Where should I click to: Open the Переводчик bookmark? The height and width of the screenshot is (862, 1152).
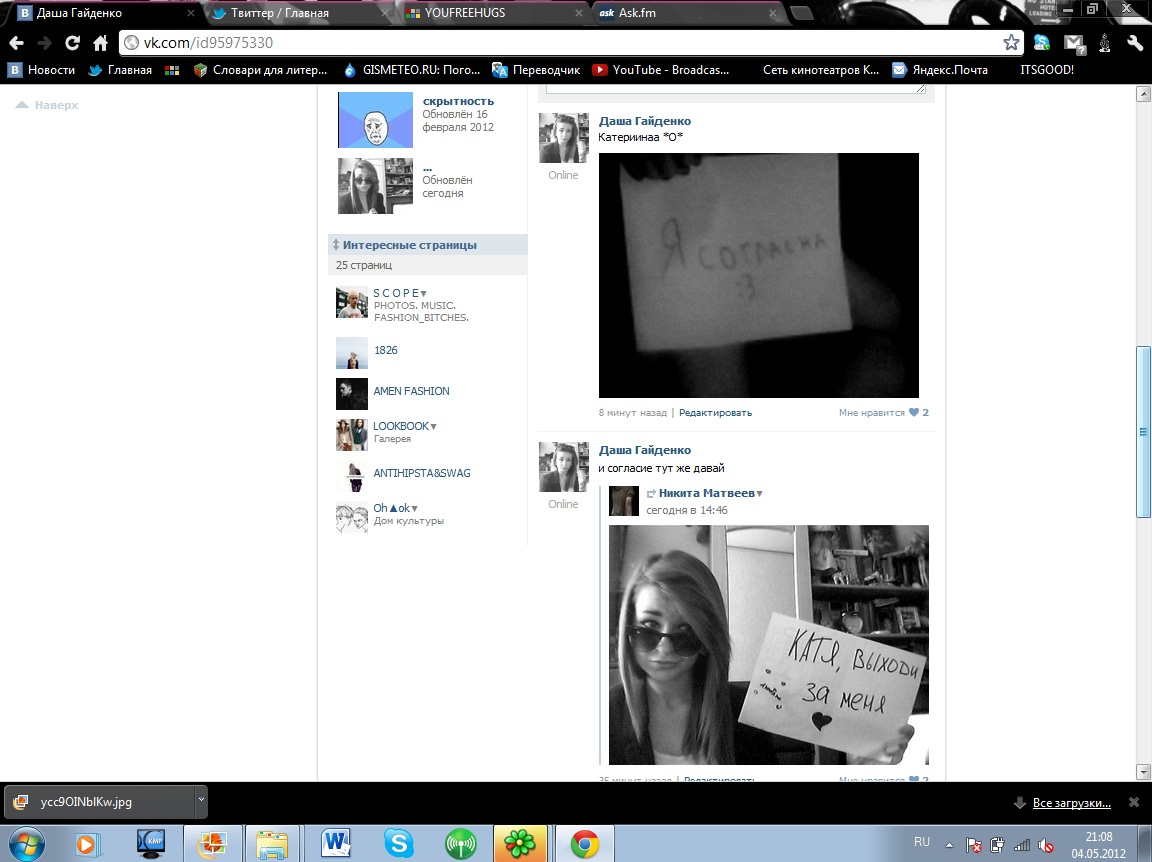(536, 70)
